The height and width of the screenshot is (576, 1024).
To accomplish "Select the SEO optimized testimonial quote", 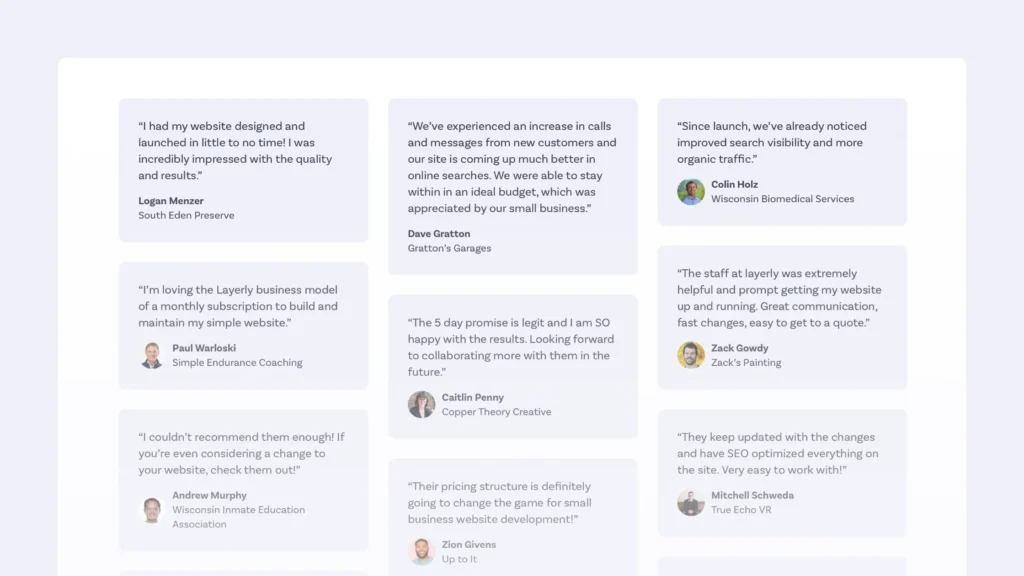I will tap(778, 453).
